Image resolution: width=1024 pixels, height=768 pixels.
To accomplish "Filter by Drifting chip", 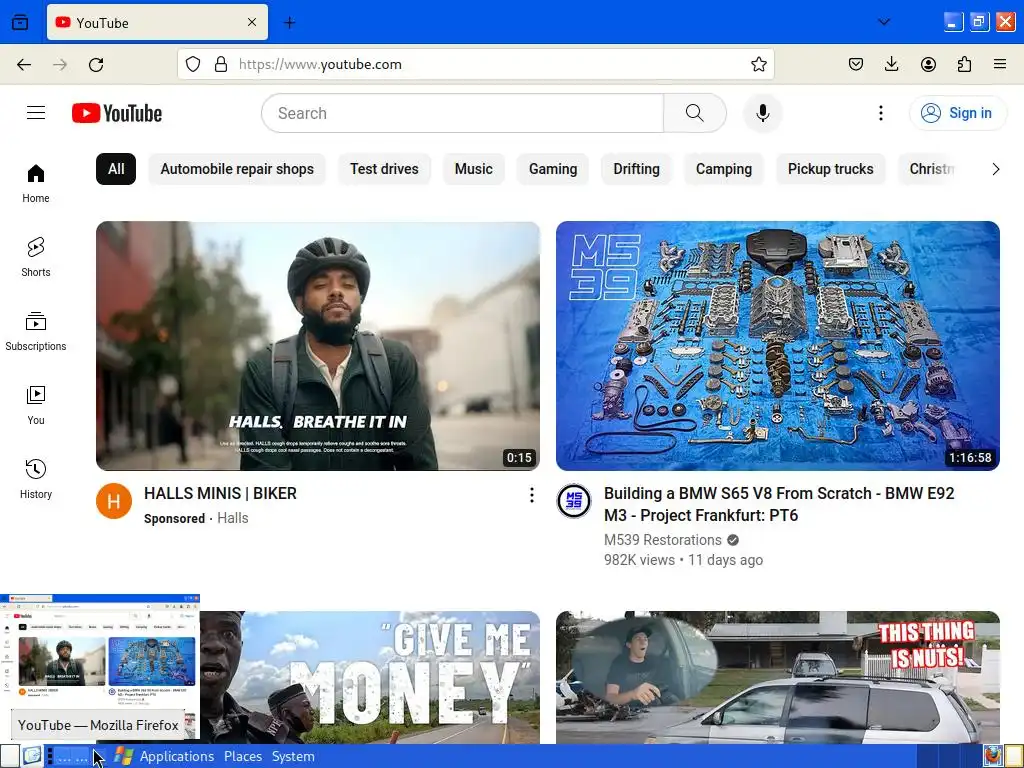I will (636, 169).
